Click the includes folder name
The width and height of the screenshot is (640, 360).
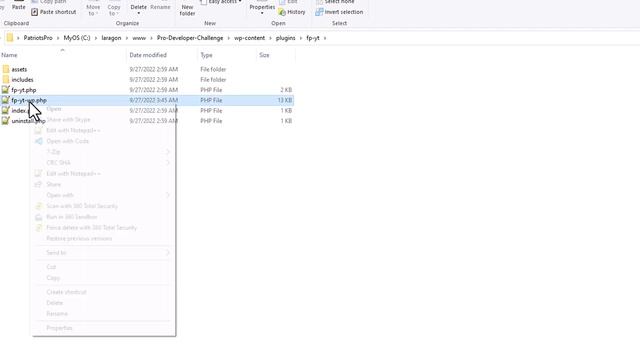22,80
